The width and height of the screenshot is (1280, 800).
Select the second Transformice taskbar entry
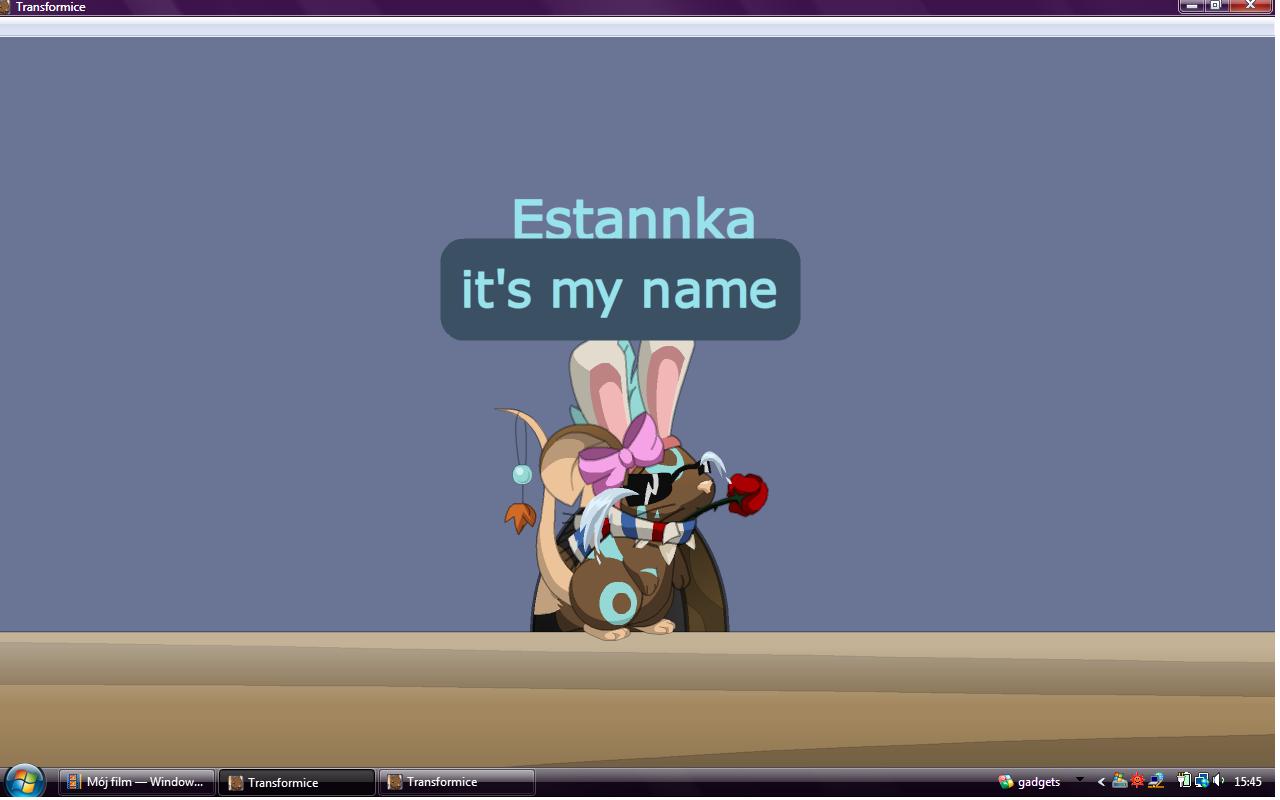coord(455,781)
